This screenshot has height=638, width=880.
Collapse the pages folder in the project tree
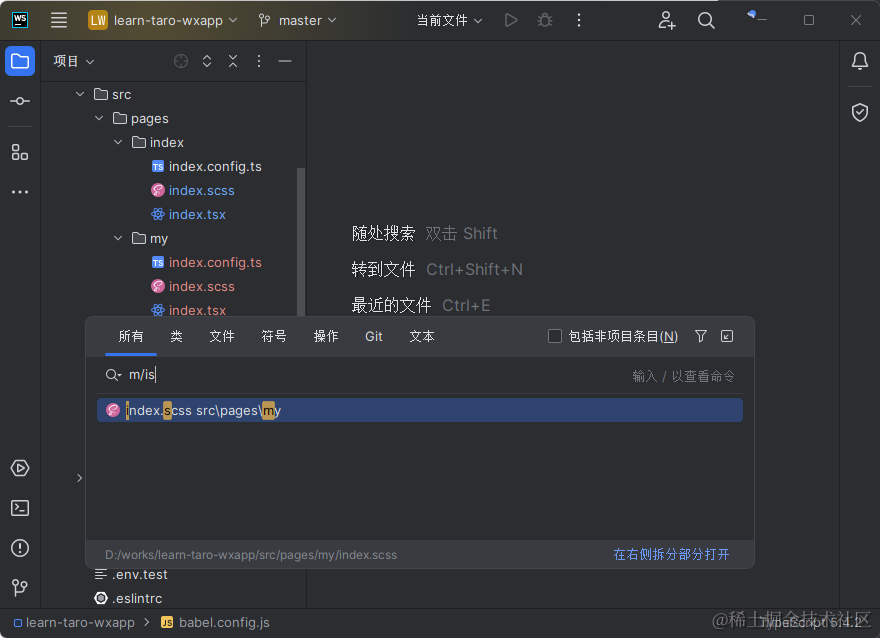(x=99, y=118)
